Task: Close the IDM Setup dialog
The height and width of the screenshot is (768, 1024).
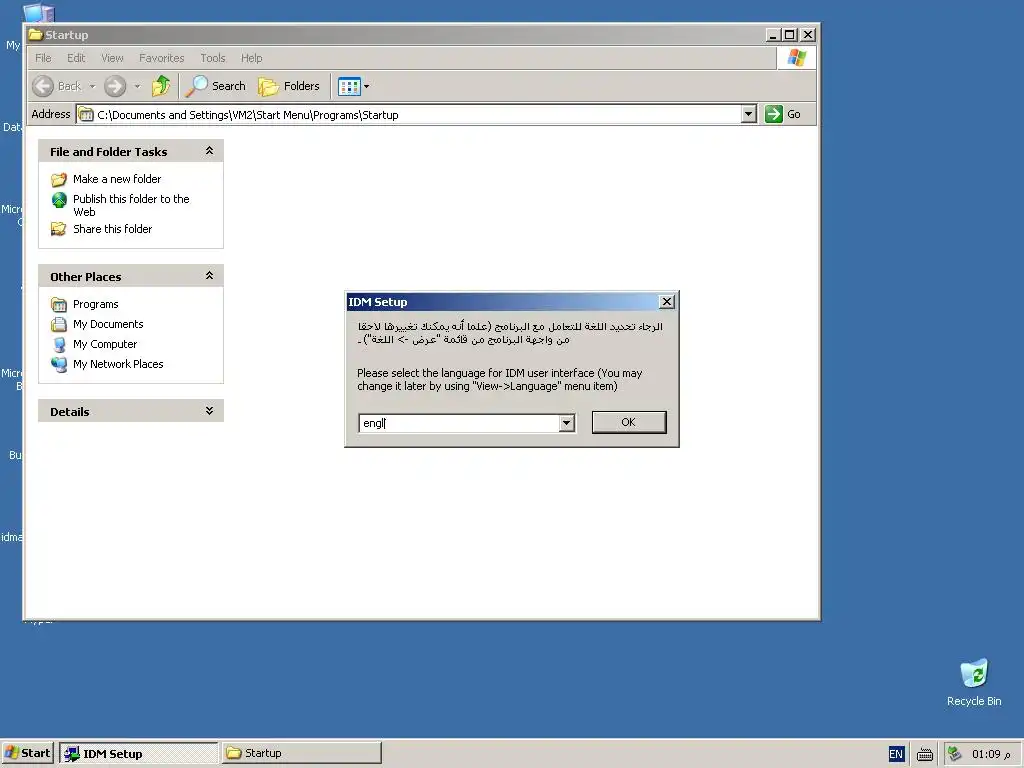Action: (x=666, y=302)
